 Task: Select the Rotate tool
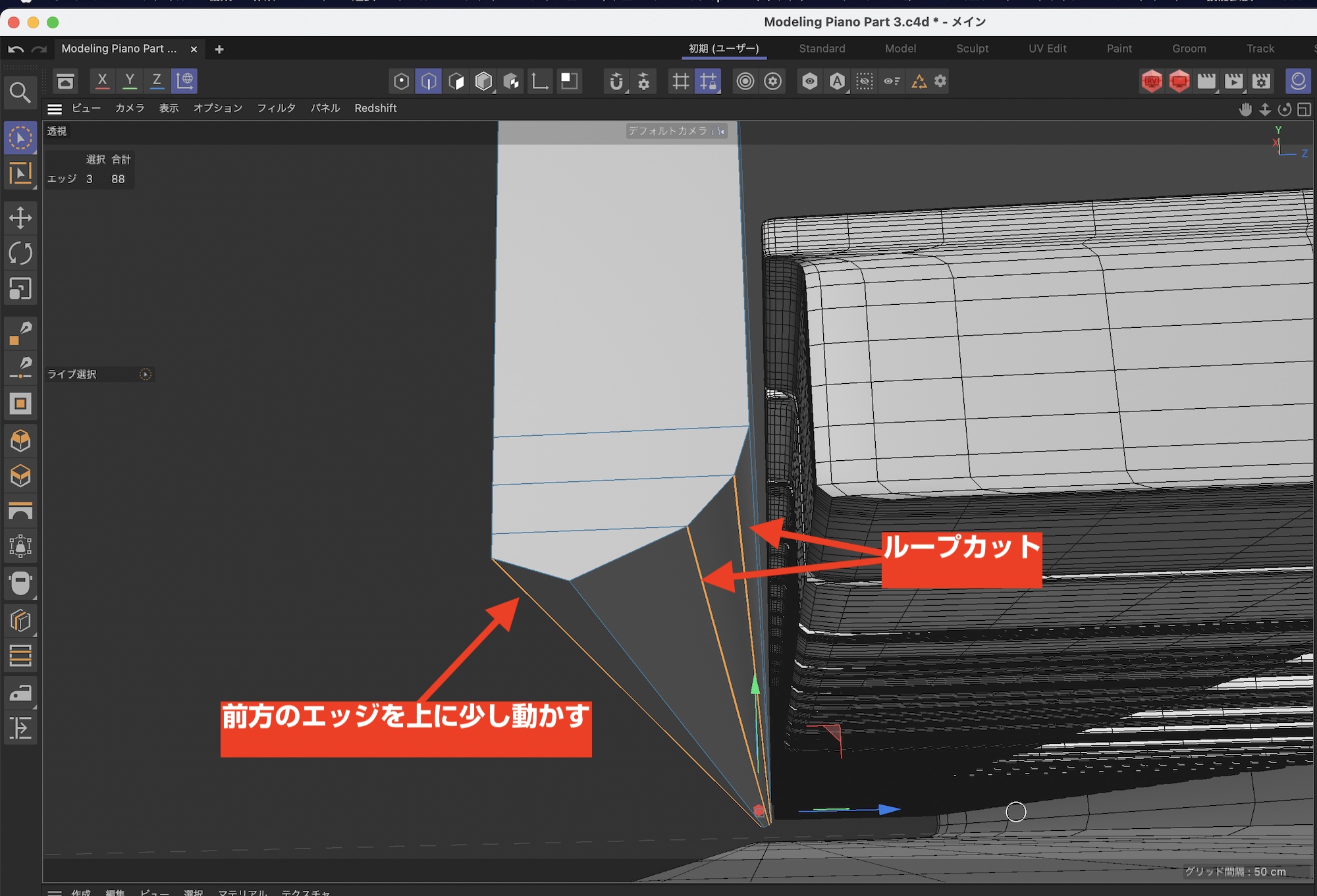20,253
